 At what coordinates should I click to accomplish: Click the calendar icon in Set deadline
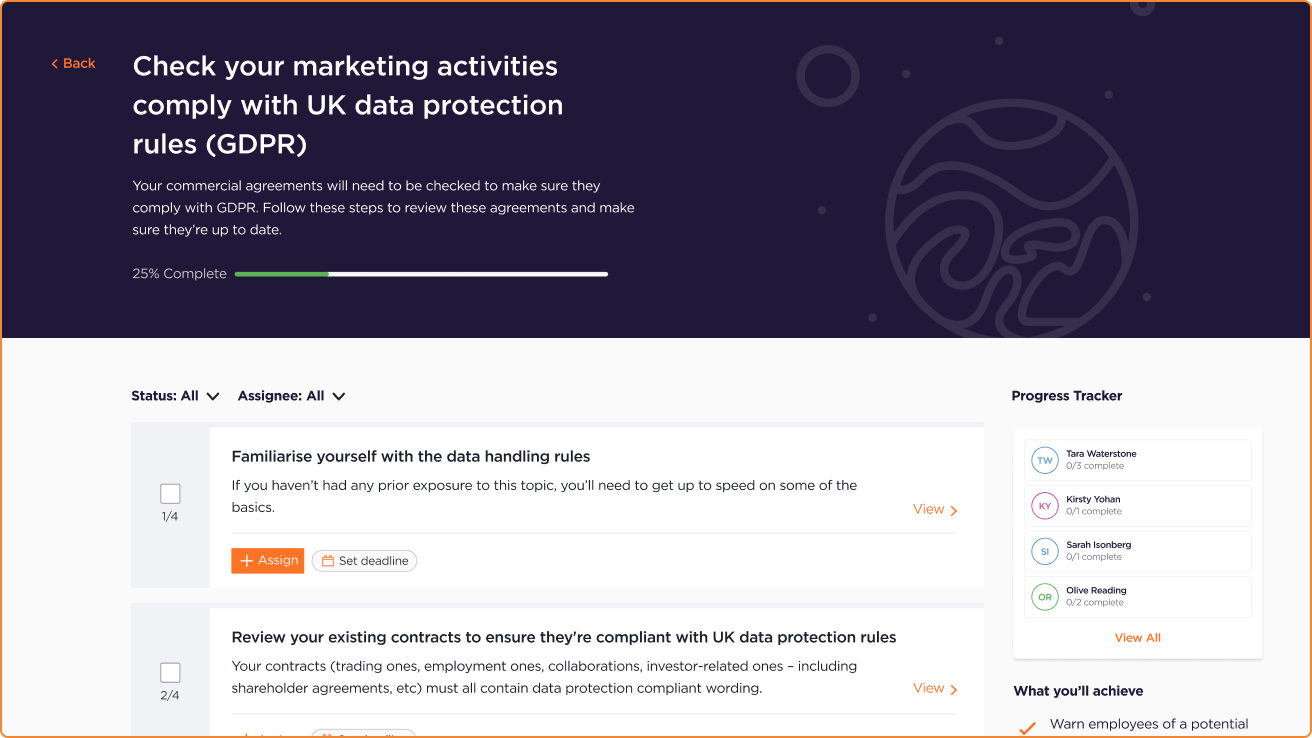327,561
